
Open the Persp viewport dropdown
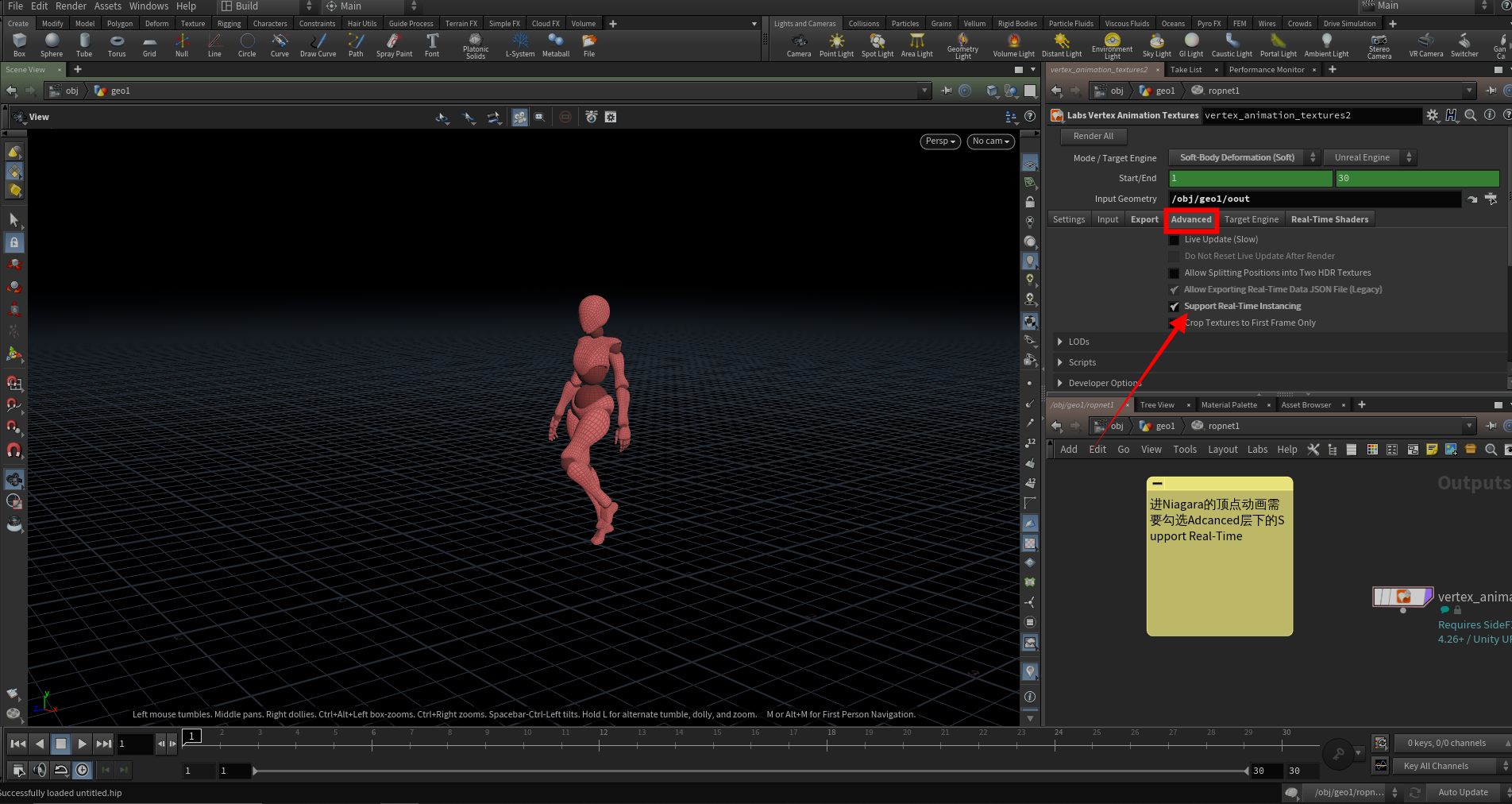point(940,141)
